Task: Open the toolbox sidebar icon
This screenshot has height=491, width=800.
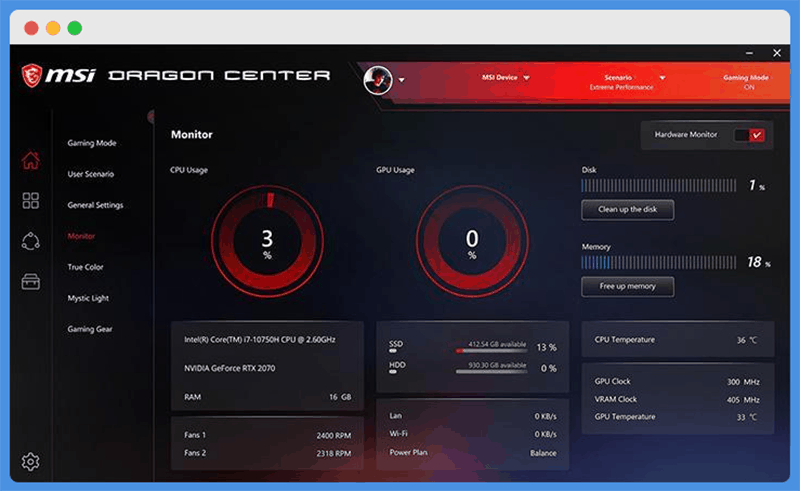Action: click(31, 282)
